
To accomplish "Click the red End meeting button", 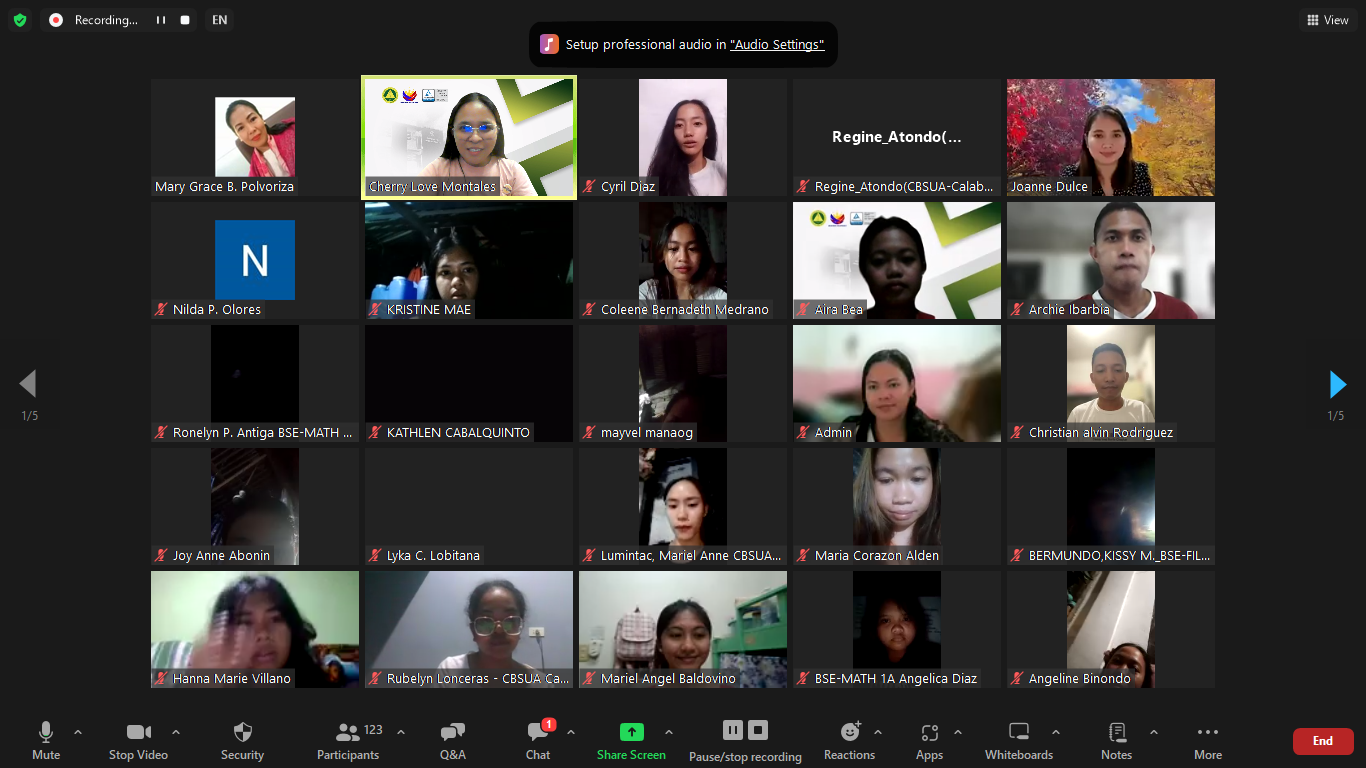I will [x=1322, y=741].
